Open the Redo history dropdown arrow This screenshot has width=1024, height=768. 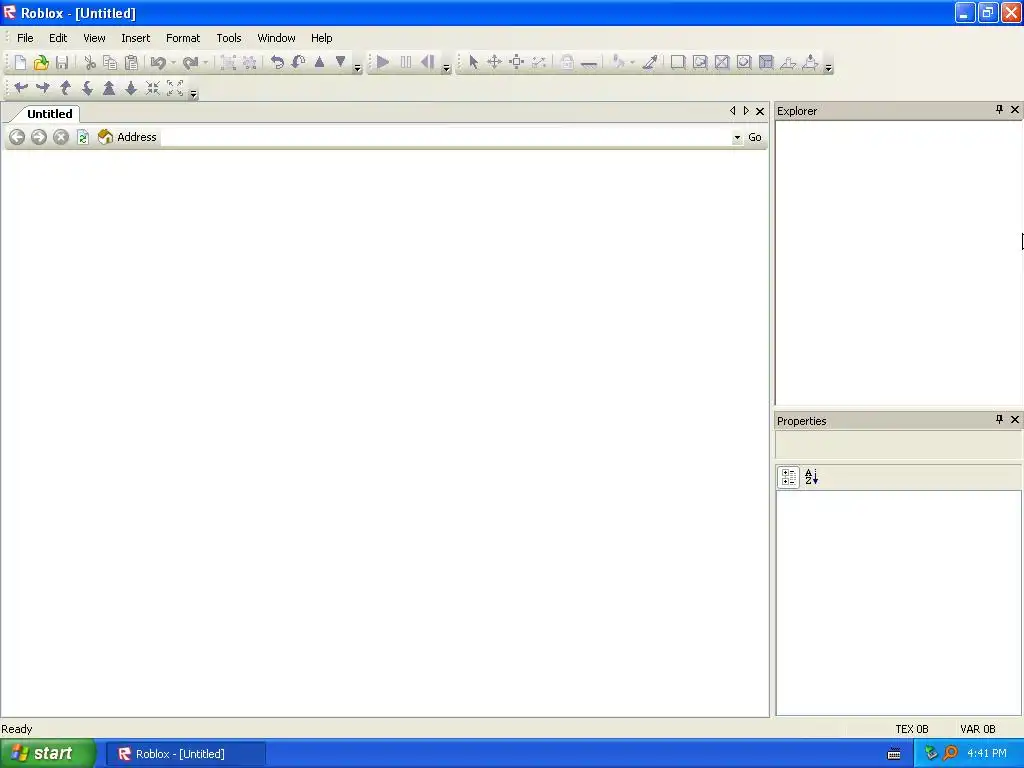[x=205, y=63]
